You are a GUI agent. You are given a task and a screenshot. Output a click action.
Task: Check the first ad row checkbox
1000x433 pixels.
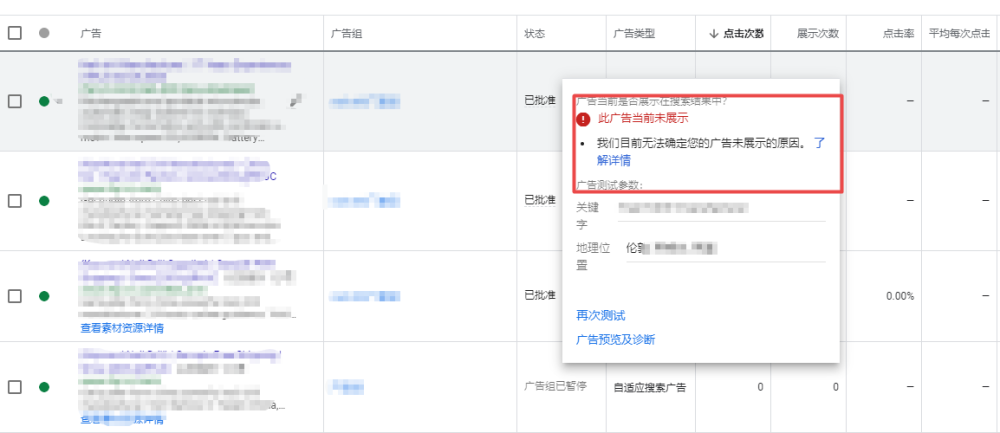[15, 101]
